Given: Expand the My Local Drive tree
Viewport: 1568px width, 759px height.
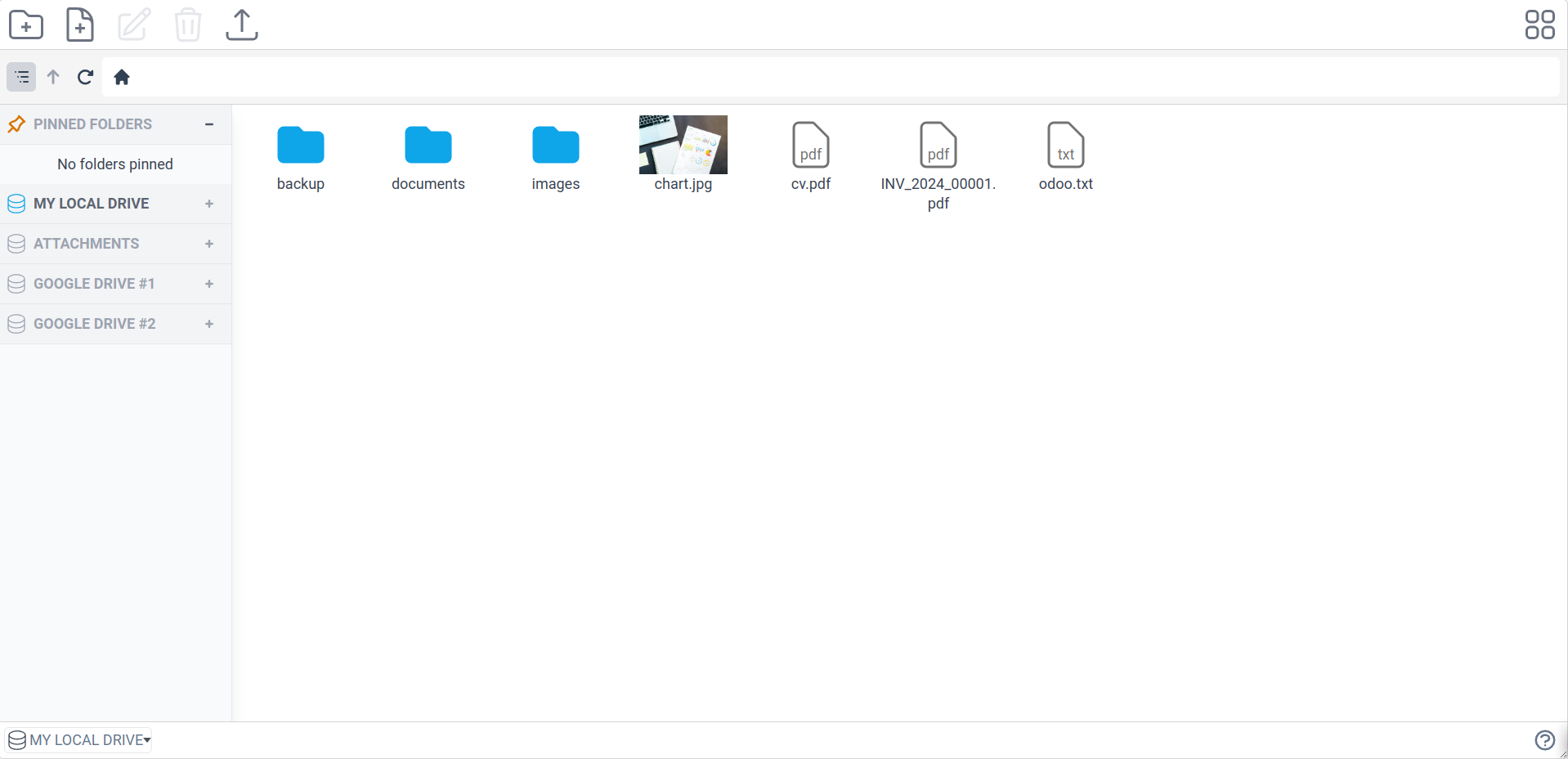Looking at the screenshot, I should [x=209, y=204].
